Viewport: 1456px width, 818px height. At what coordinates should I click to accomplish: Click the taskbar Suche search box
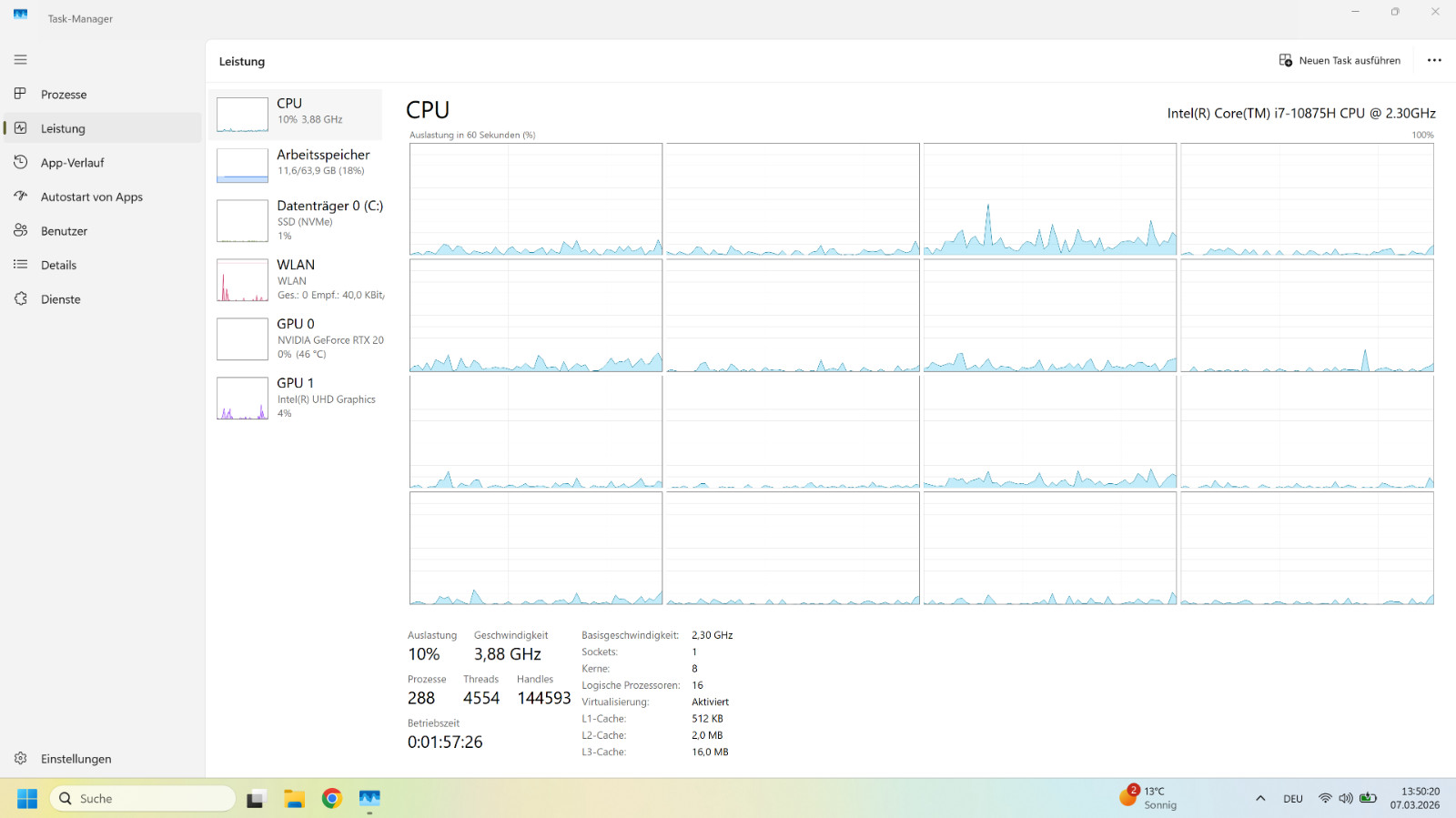click(143, 798)
